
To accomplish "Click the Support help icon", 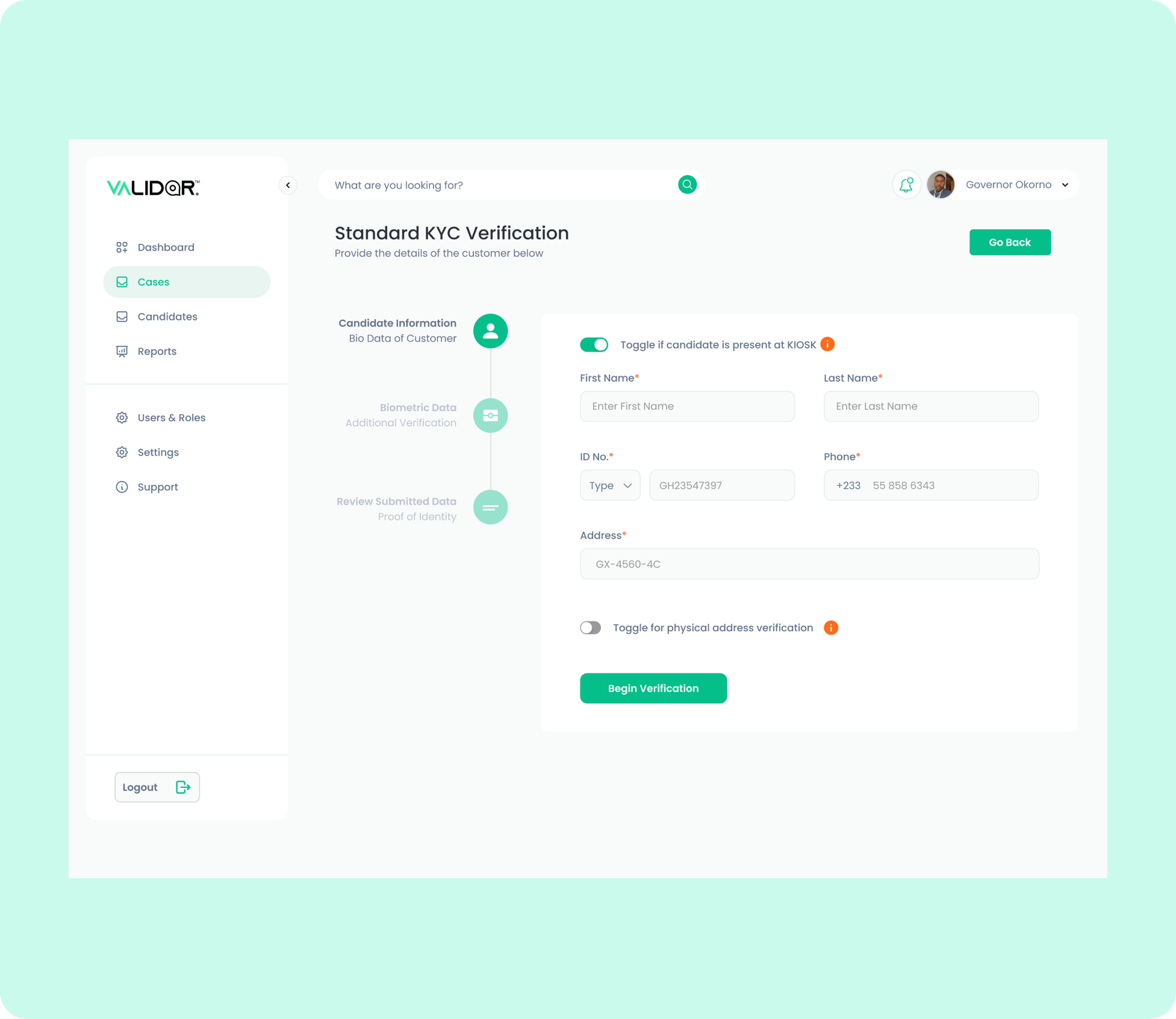I will (x=121, y=487).
